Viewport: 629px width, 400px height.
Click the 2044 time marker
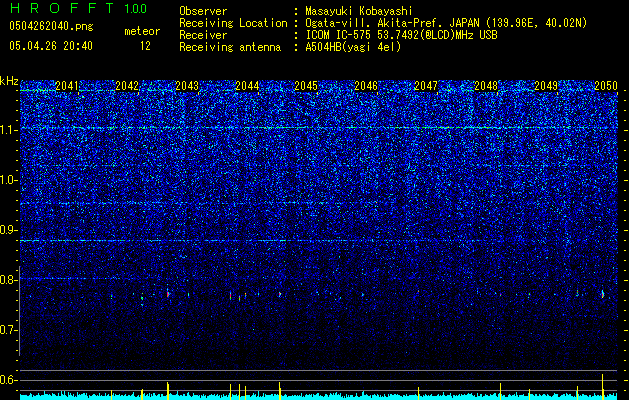click(x=247, y=86)
